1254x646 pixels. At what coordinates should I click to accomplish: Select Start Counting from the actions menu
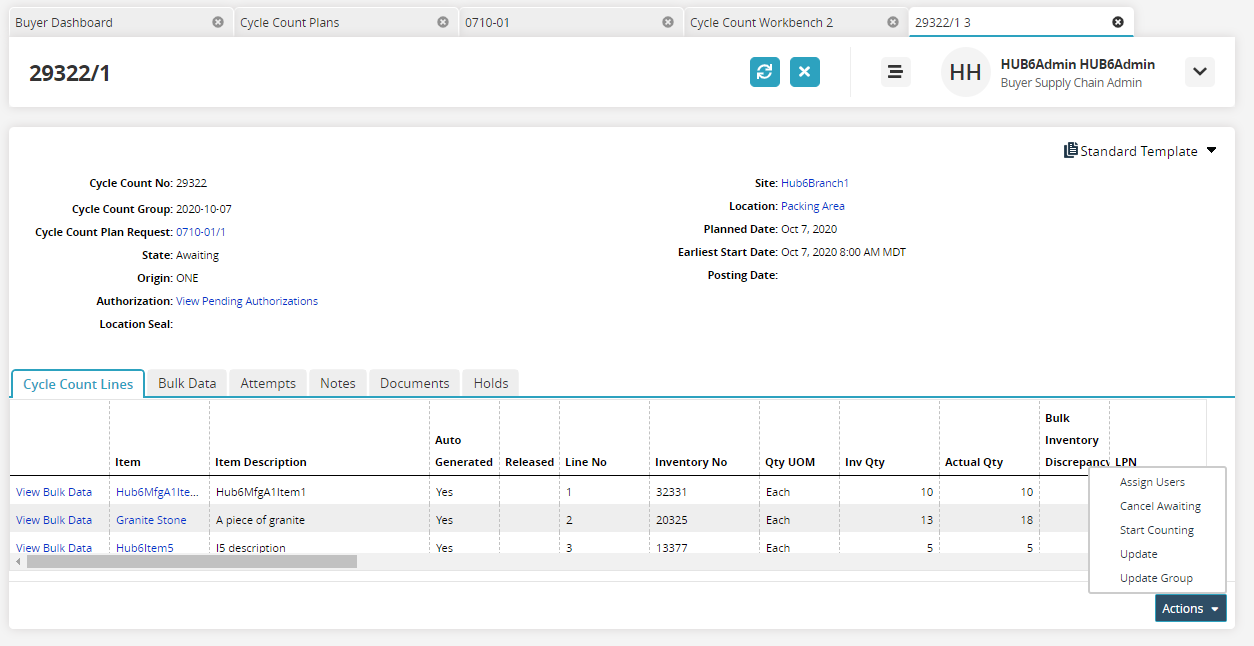tap(1157, 530)
